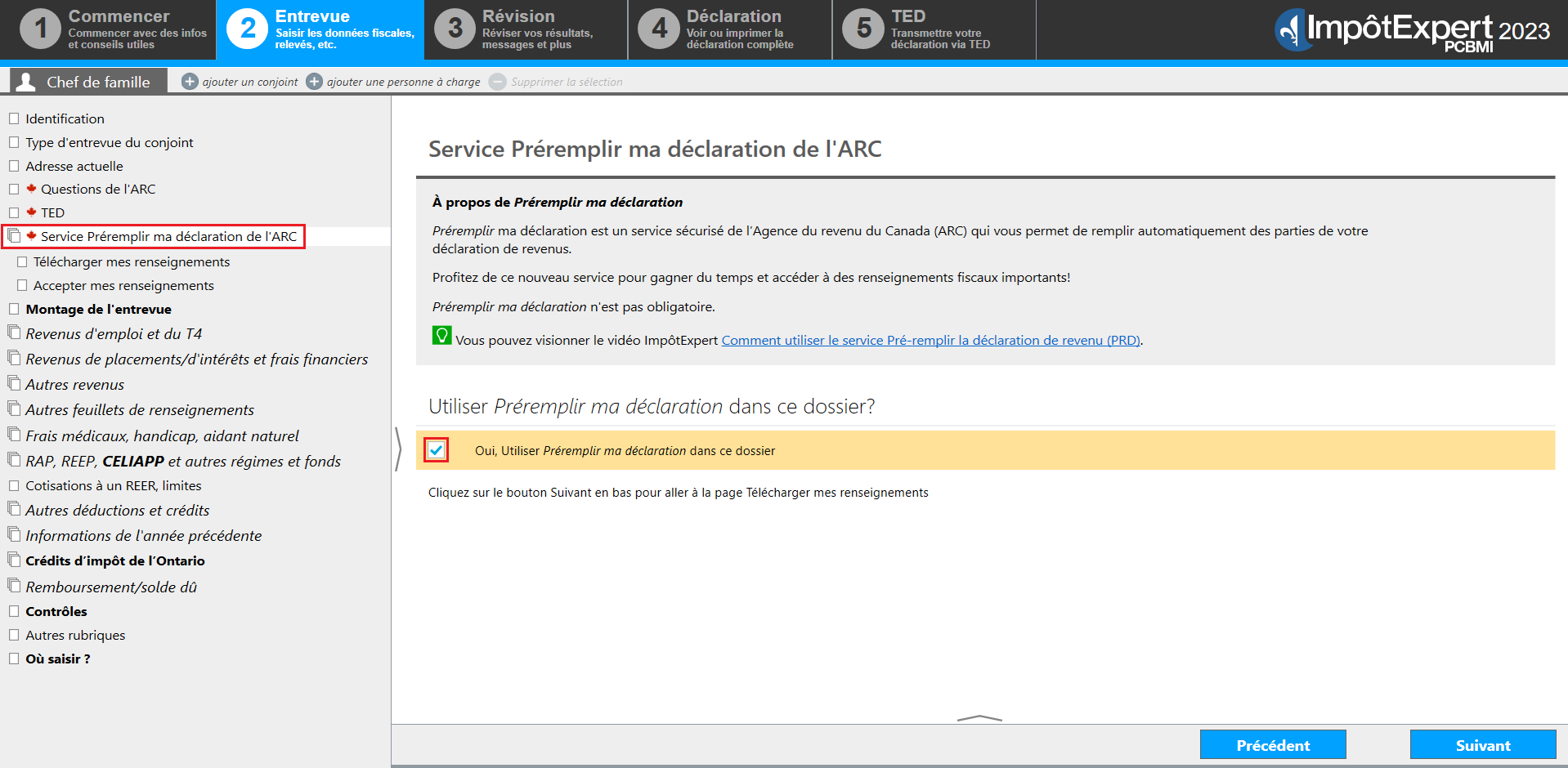Expand Revenus de placements section

coord(14,358)
